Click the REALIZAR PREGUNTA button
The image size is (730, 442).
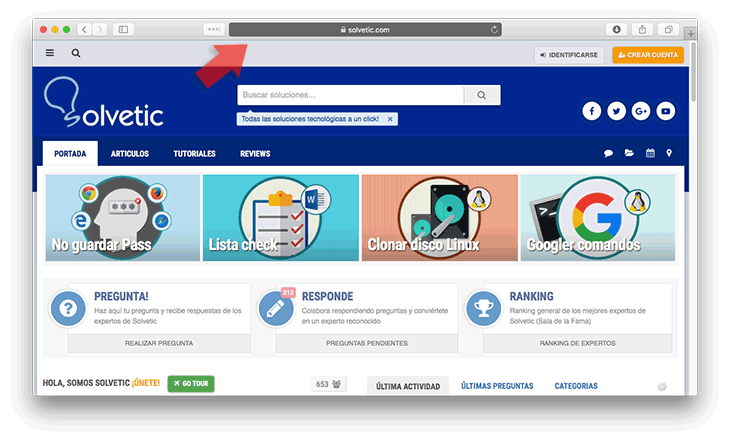159,343
